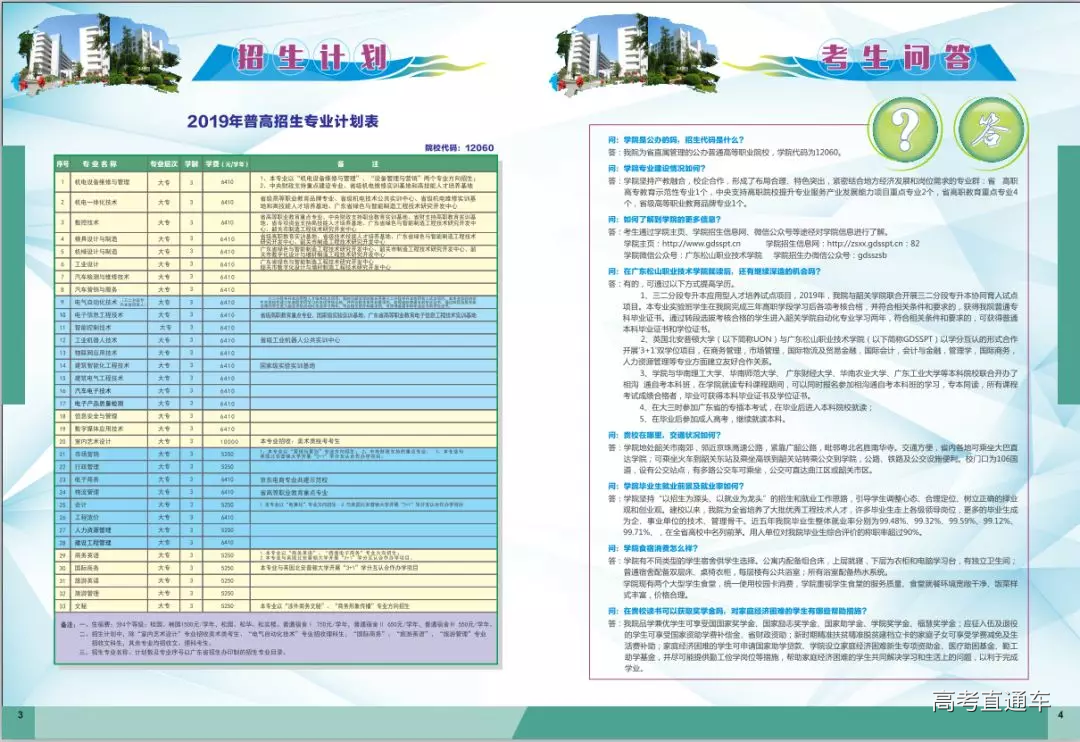Click the 2019年普高招生专业计划表 heading

pos(283,122)
